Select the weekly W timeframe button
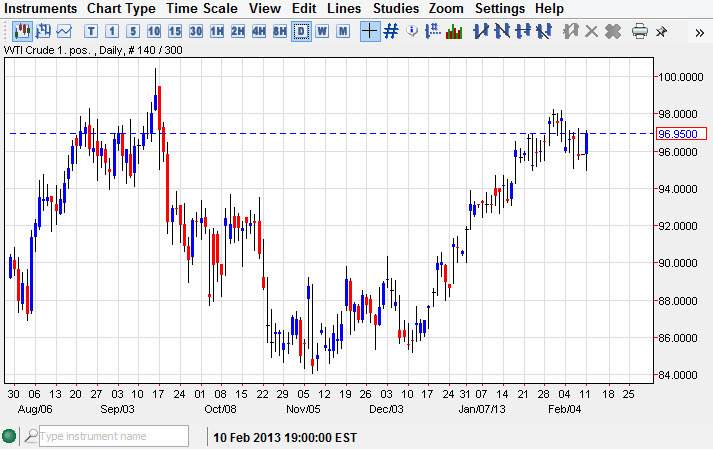 (322, 31)
